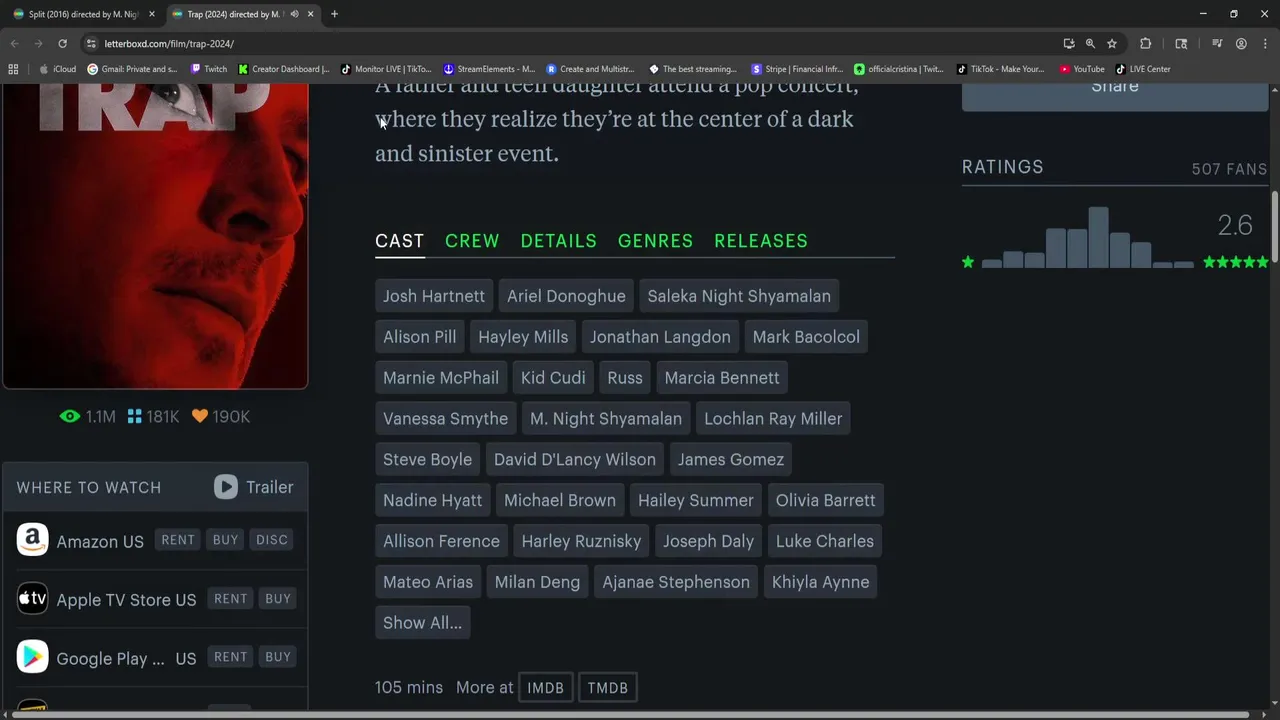The width and height of the screenshot is (1280, 720).
Task: Click the Trap movie poster
Action: 155,235
